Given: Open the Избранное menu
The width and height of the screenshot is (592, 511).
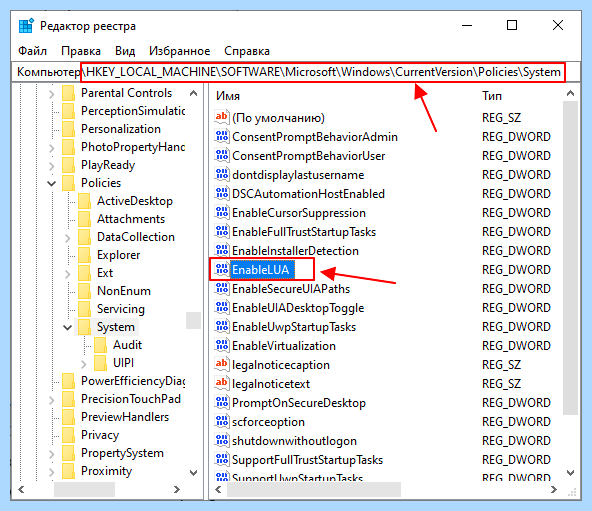Looking at the screenshot, I should coord(179,51).
